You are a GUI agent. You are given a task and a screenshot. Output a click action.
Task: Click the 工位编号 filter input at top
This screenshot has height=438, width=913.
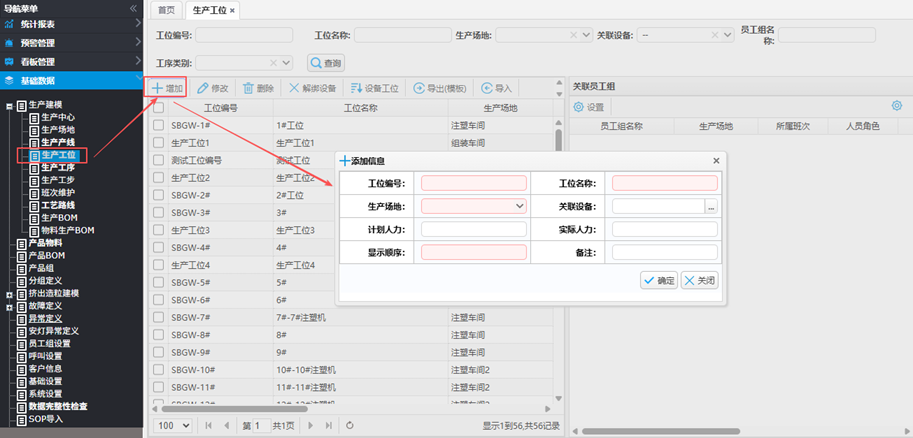[x=244, y=36]
